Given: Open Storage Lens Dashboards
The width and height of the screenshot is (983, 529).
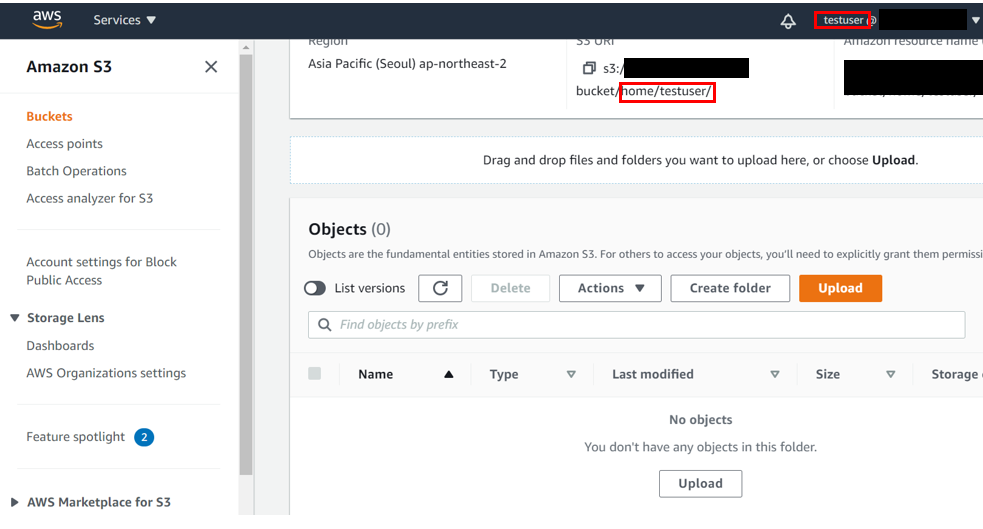Looking at the screenshot, I should tap(60, 345).
